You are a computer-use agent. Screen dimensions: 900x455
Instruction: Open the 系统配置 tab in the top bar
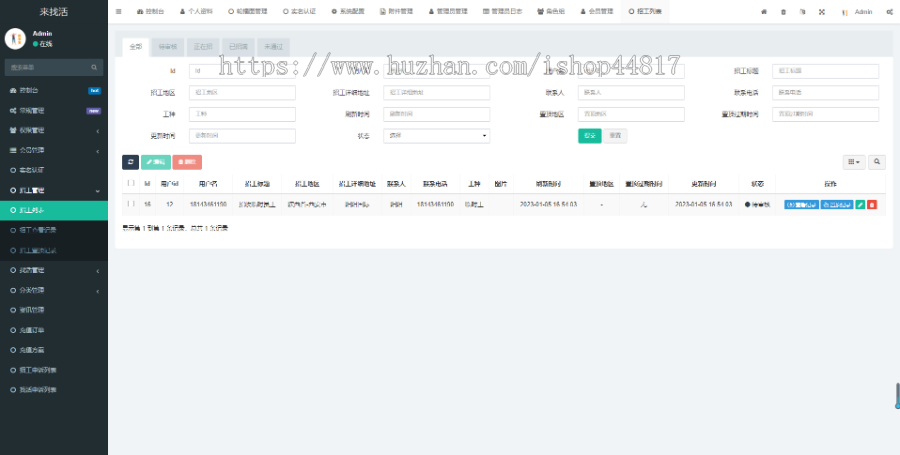pos(348,11)
